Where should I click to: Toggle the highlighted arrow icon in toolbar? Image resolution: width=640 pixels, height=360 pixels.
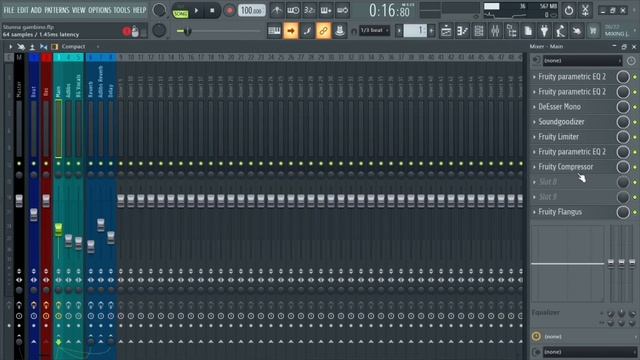[291, 31]
